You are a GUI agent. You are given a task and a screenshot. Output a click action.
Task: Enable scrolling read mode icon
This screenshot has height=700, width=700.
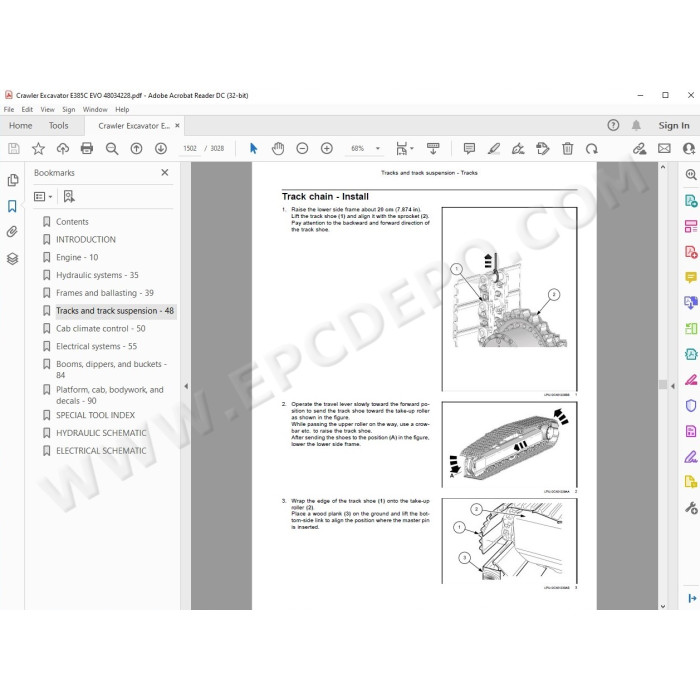[x=433, y=148]
